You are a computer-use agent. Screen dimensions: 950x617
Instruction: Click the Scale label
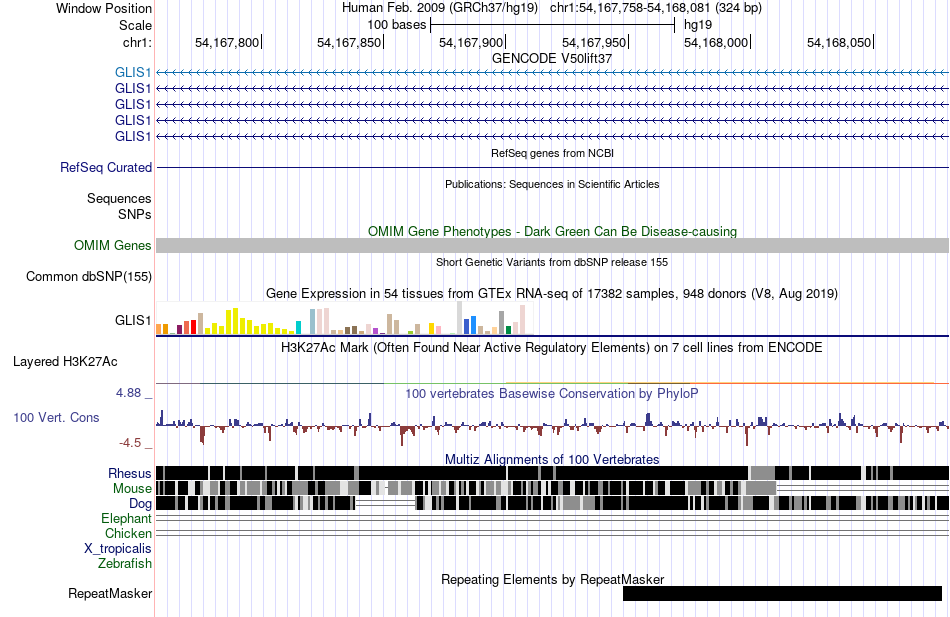135,25
